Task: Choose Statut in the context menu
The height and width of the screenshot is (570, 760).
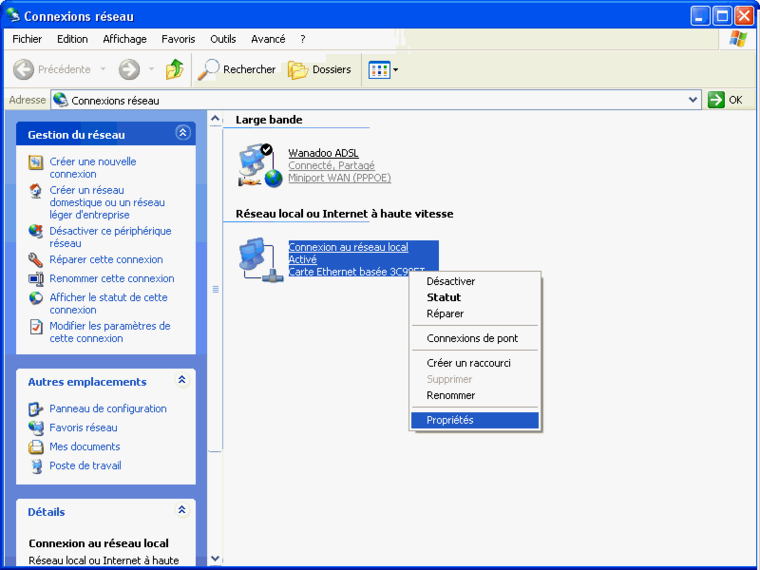Action: click(x=475, y=298)
